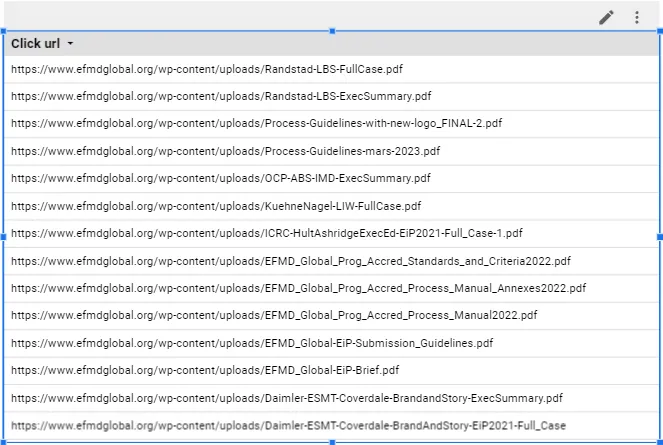Open the Click url column sort dropdown arrow
The height and width of the screenshot is (445, 663).
coord(70,44)
